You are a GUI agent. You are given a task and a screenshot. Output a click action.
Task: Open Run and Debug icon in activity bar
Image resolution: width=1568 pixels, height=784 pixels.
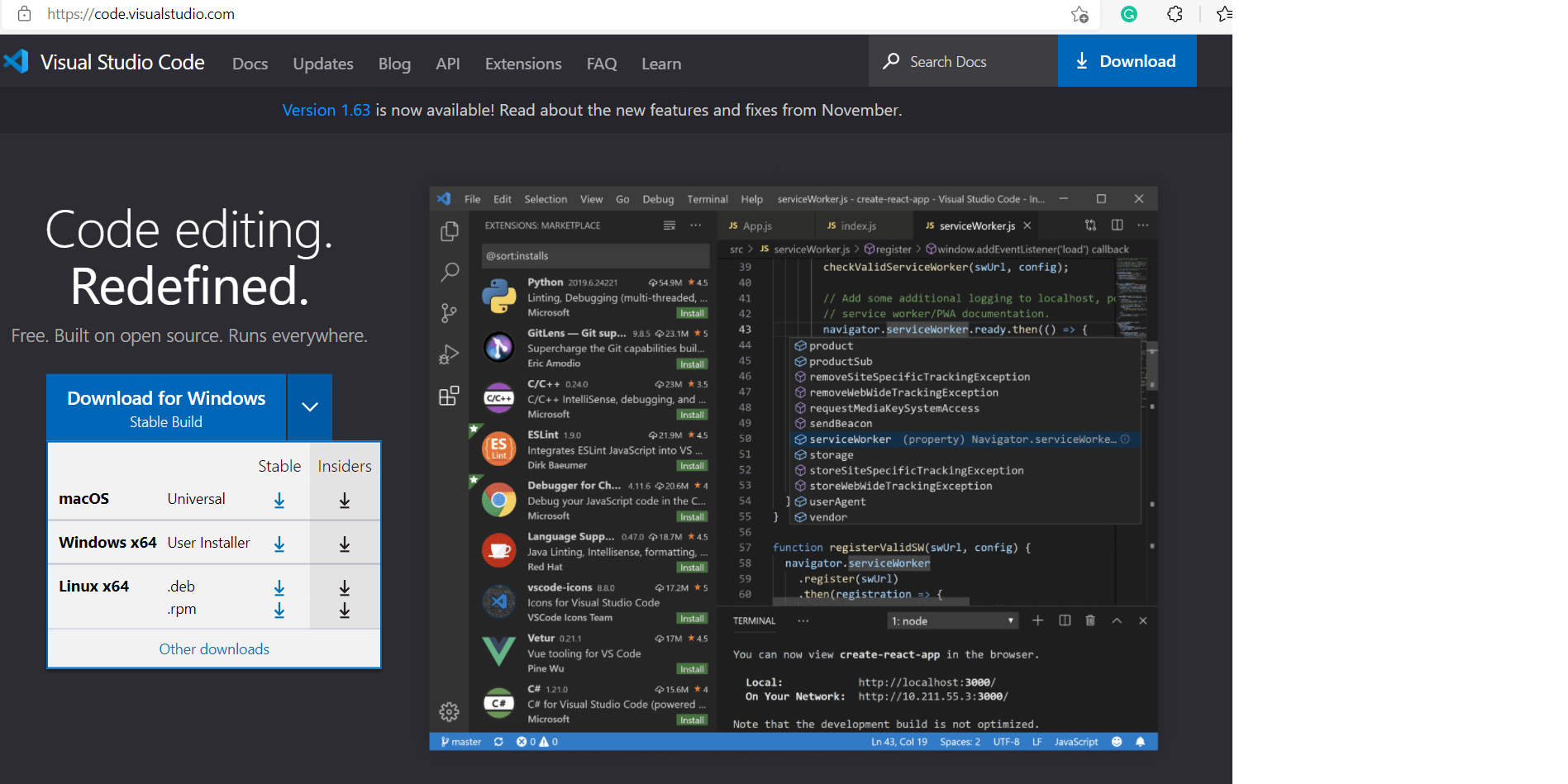449,354
